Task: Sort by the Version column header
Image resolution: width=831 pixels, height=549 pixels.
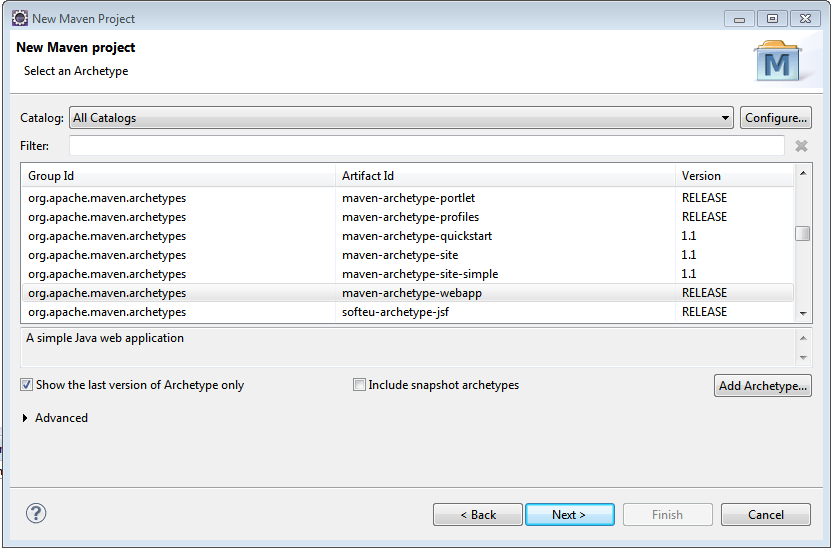Action: 735,176
